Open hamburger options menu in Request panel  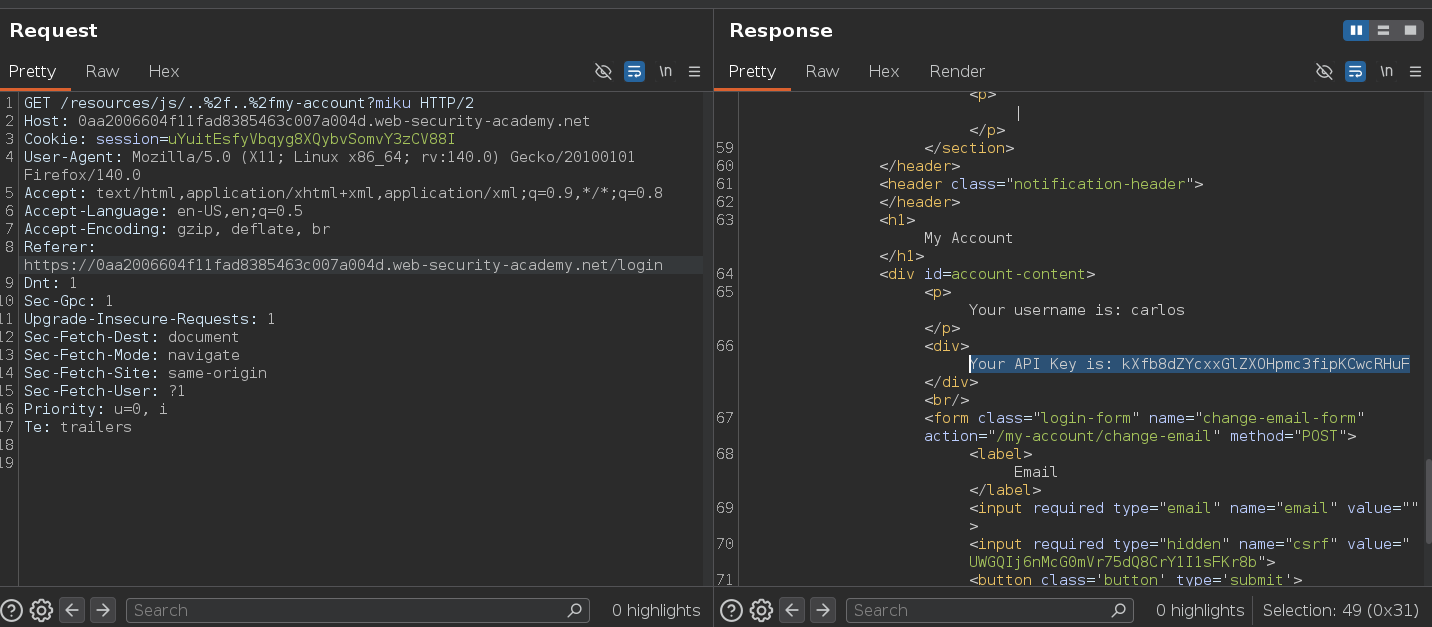tap(694, 71)
